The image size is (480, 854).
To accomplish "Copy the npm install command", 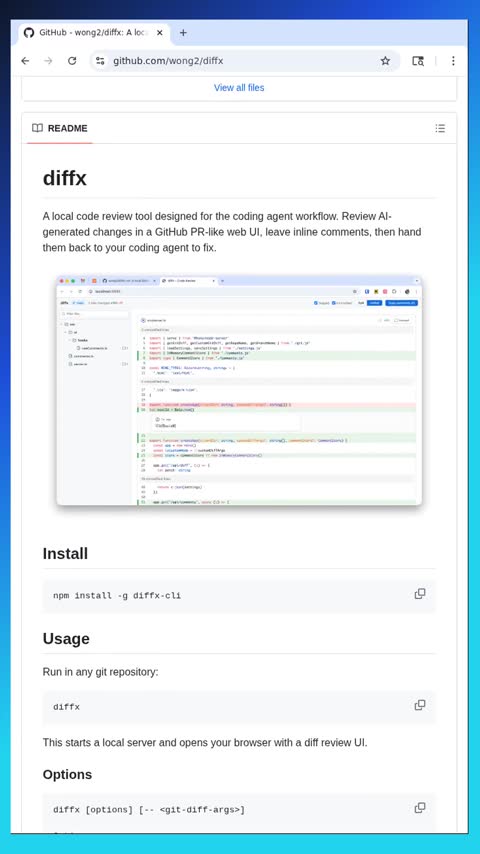I will pyautogui.click(x=420, y=594).
